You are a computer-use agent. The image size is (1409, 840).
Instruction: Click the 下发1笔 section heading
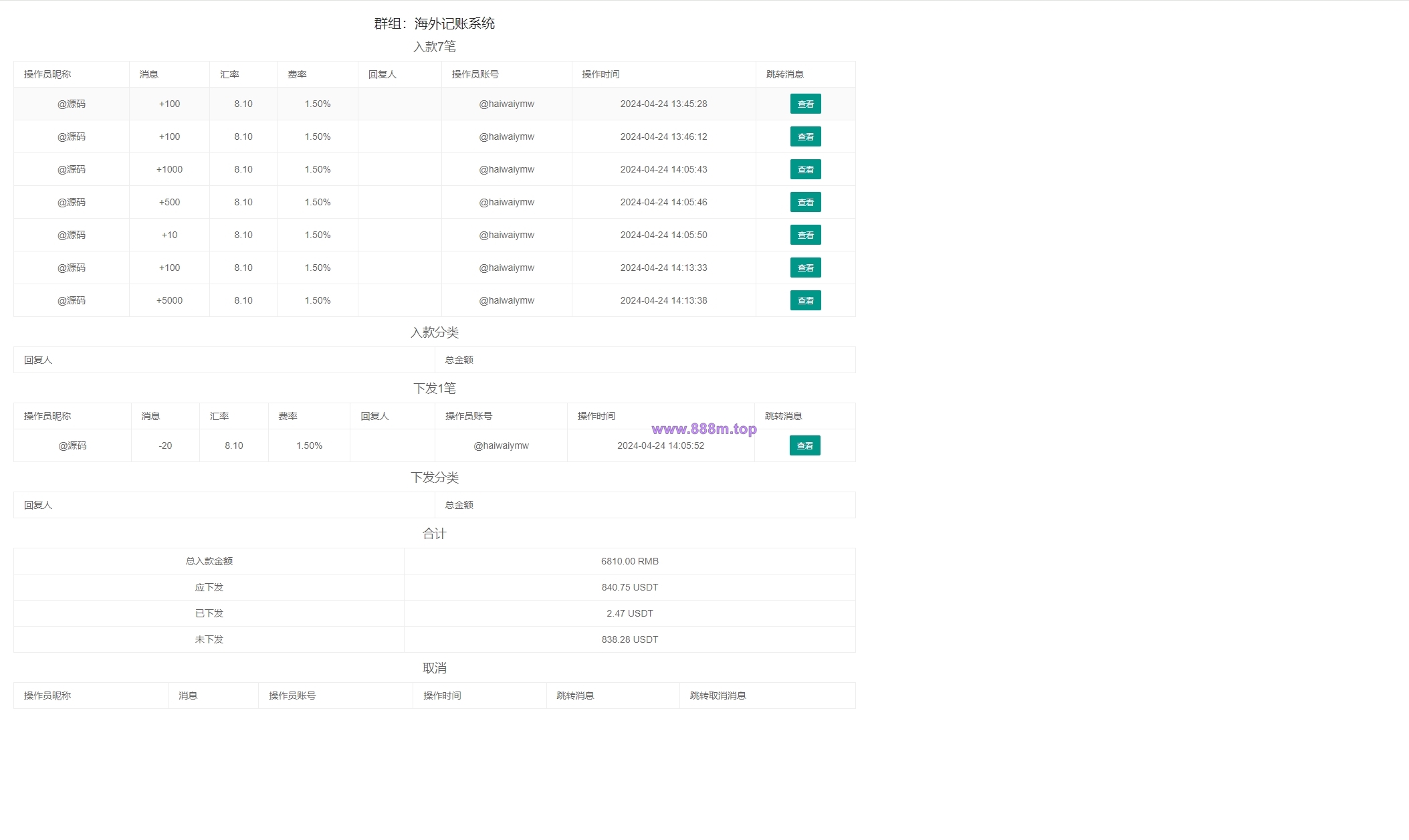click(434, 389)
